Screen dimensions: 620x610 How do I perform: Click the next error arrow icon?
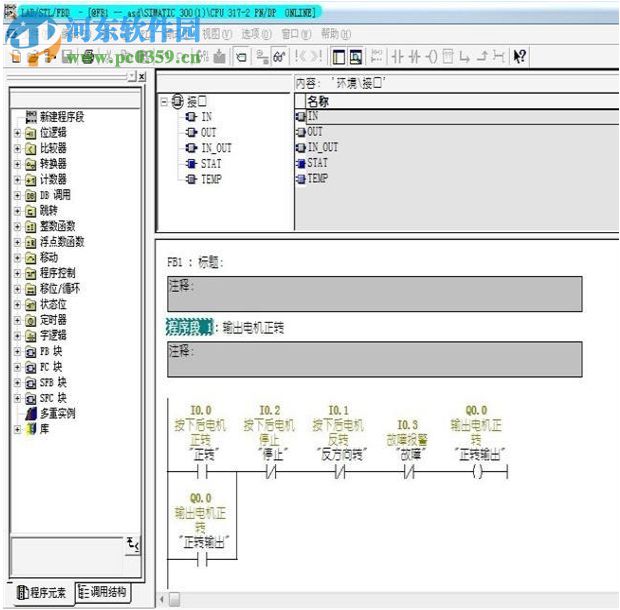[317, 57]
